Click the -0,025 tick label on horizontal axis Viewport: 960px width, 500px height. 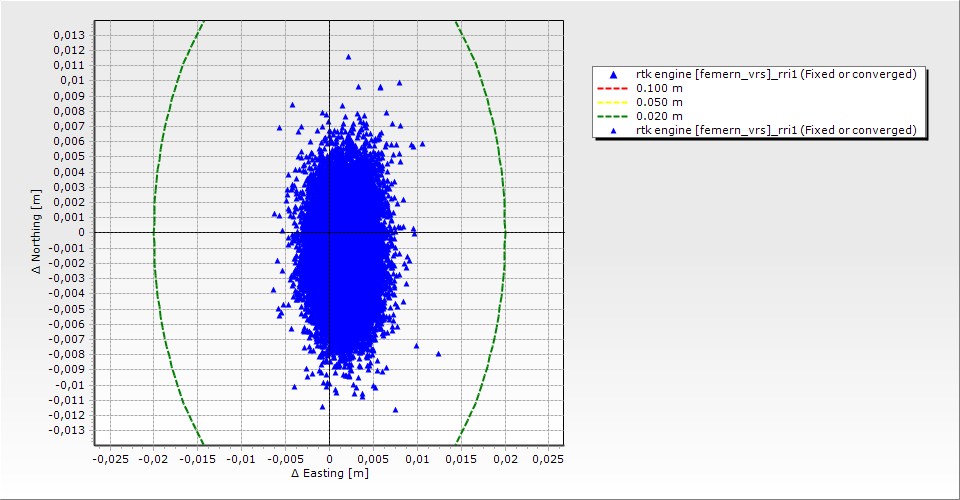click(110, 458)
